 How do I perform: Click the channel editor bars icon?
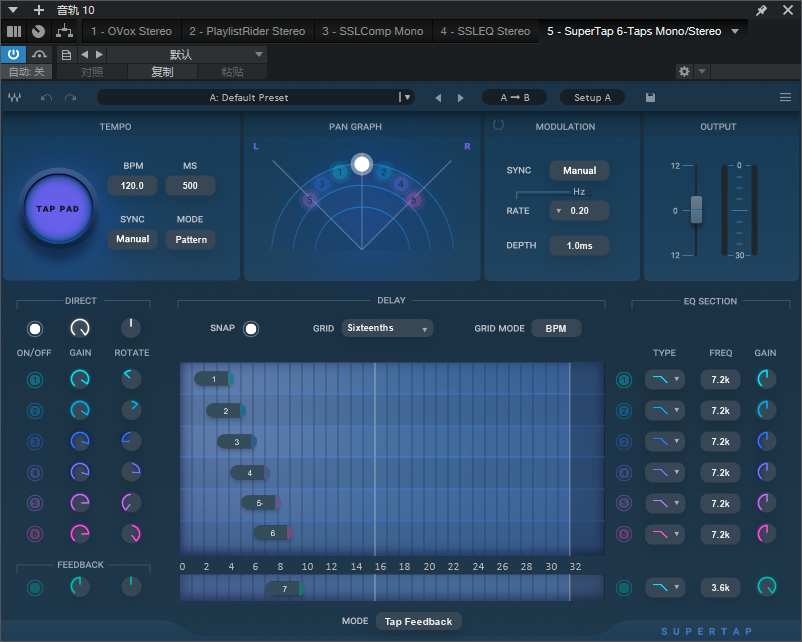[x=14, y=31]
